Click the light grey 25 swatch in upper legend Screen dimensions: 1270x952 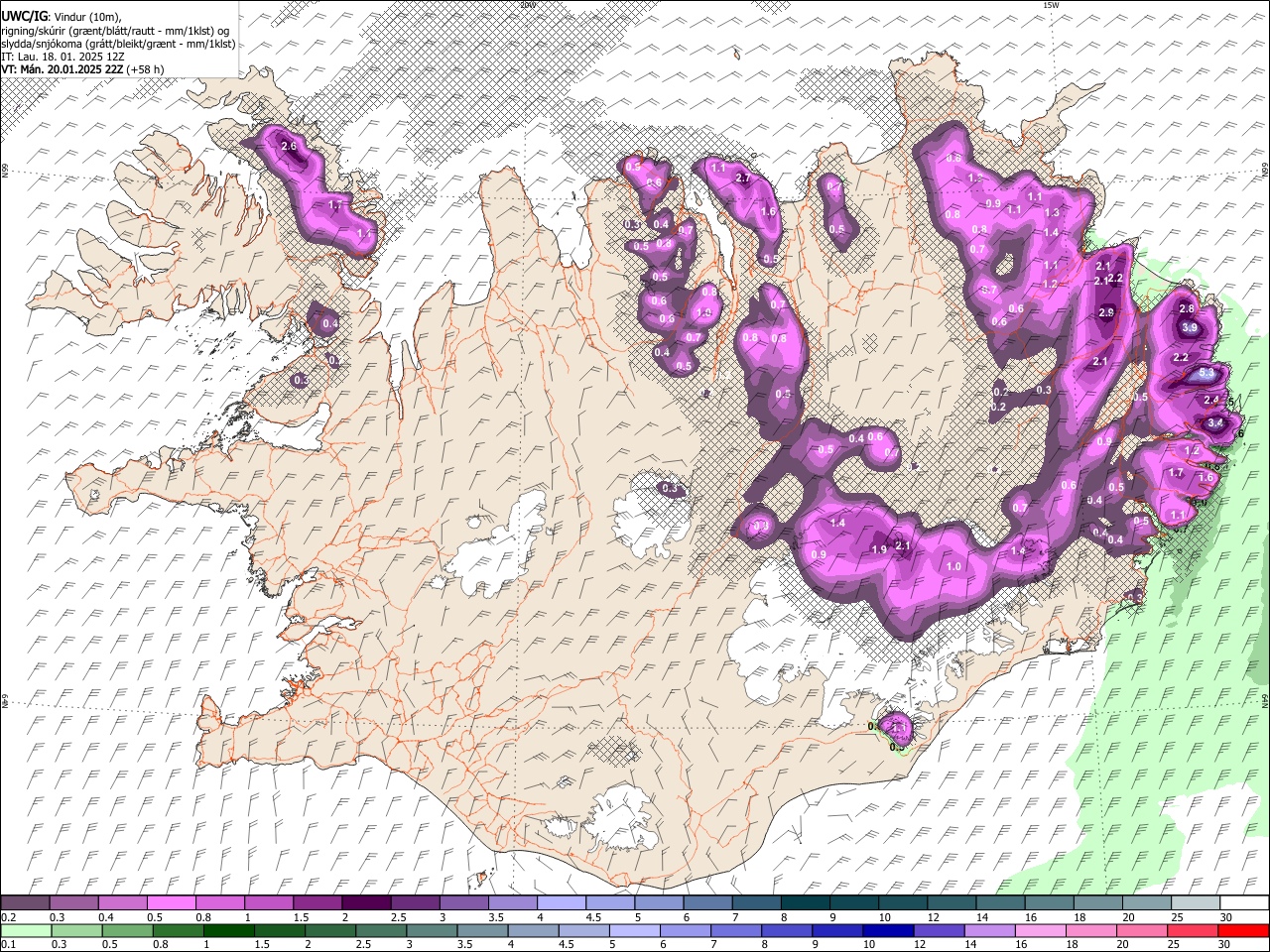click(1196, 902)
